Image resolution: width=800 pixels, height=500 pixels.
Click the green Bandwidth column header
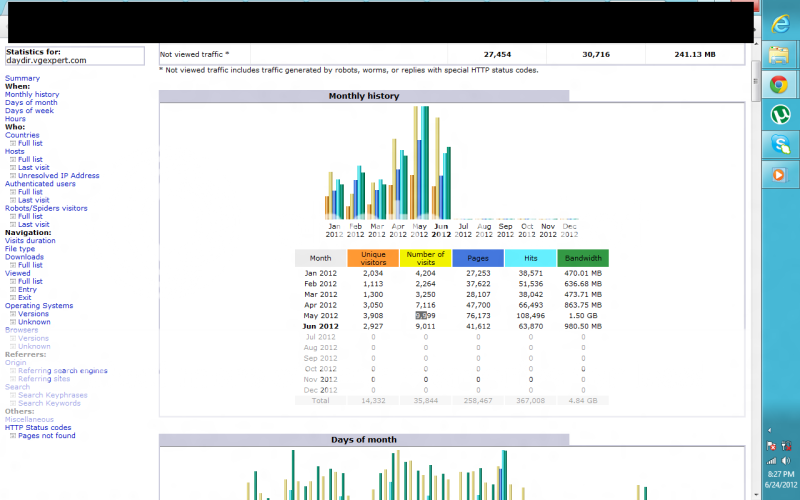[583, 258]
